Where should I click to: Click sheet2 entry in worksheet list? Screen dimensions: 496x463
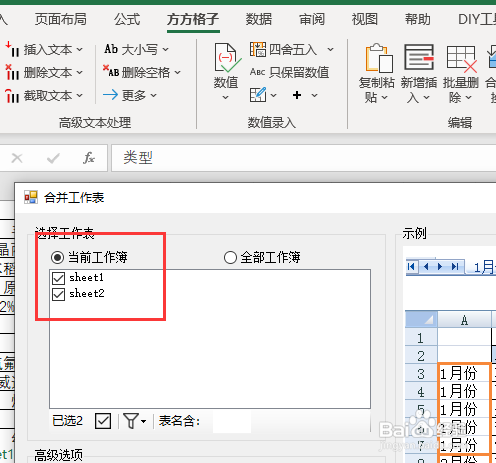pos(87,294)
